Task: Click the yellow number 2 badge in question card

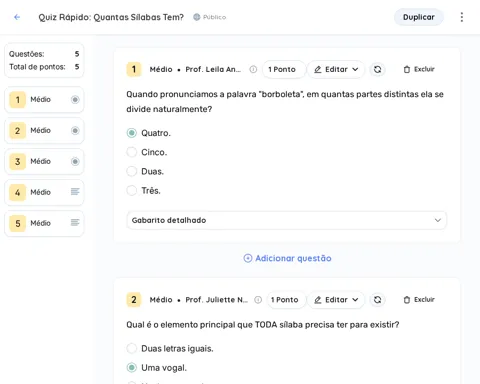Action: click(x=134, y=300)
